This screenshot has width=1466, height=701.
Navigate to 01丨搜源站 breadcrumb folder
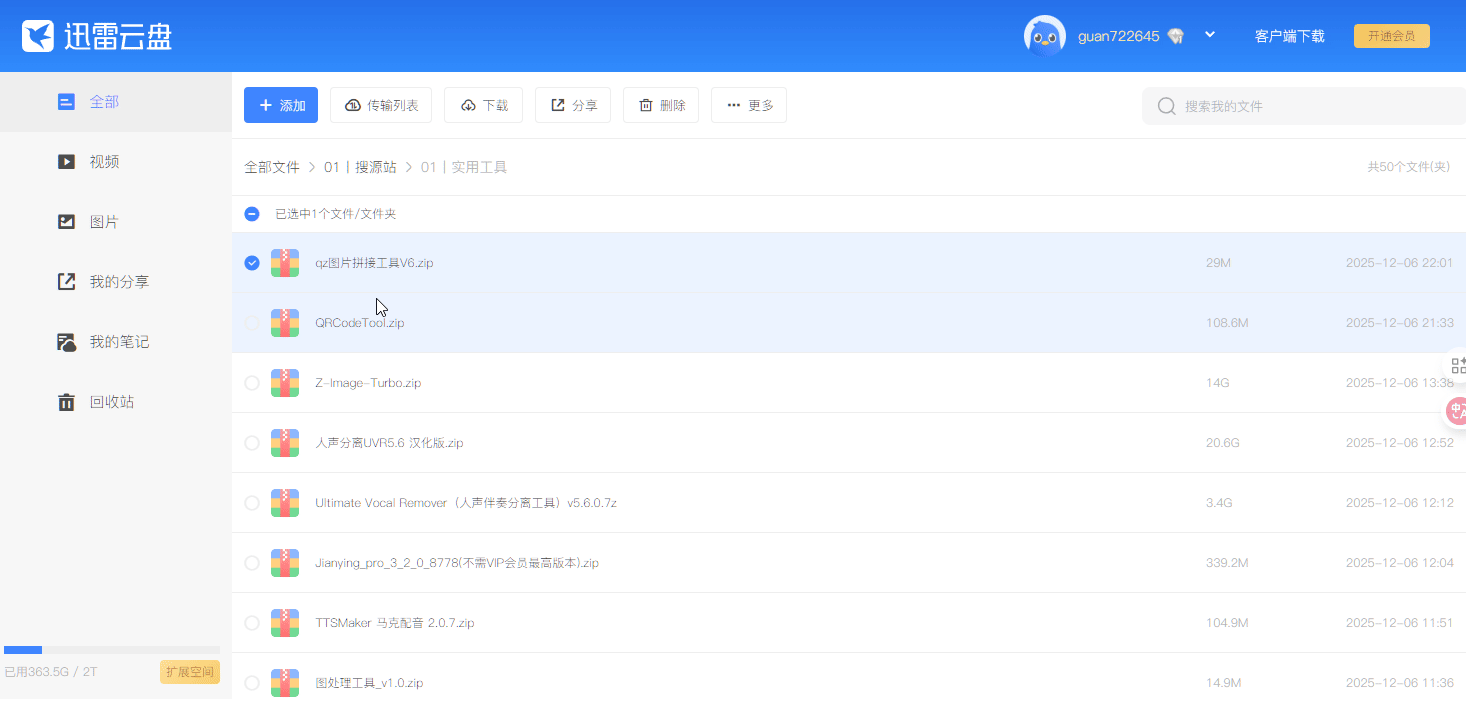(360, 167)
